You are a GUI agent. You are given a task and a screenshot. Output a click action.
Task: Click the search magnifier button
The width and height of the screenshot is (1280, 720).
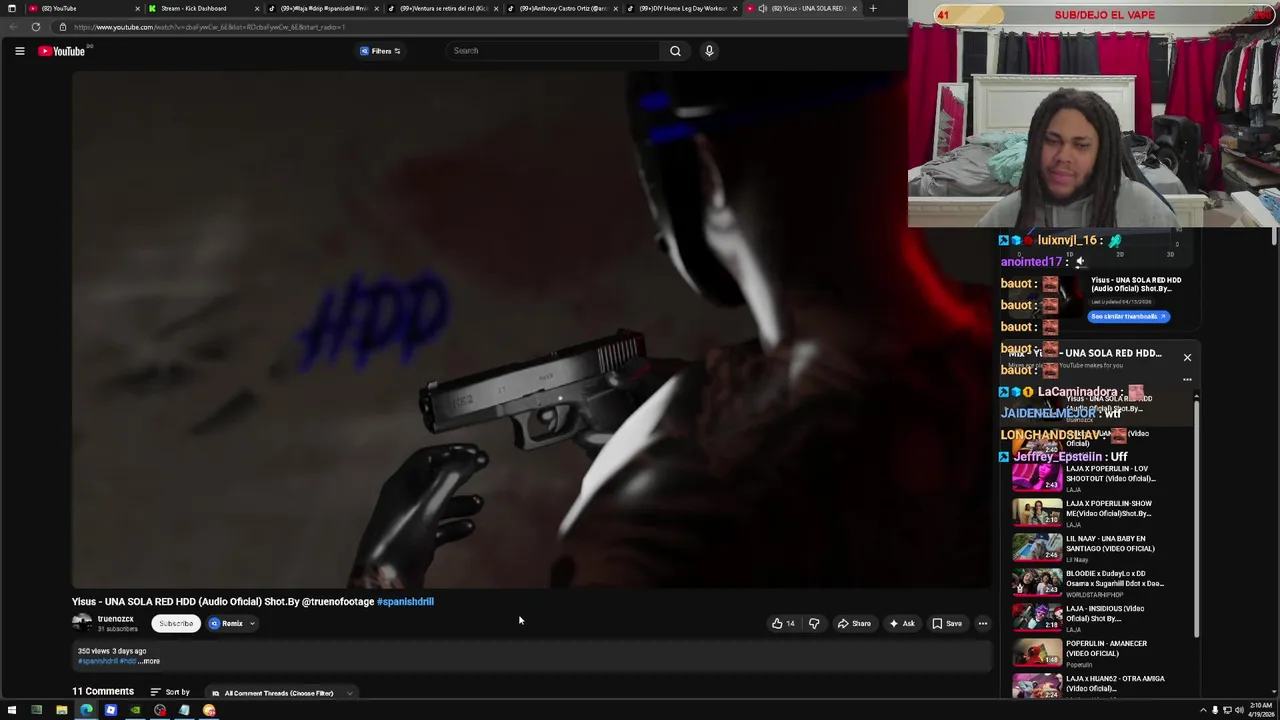pos(675,51)
